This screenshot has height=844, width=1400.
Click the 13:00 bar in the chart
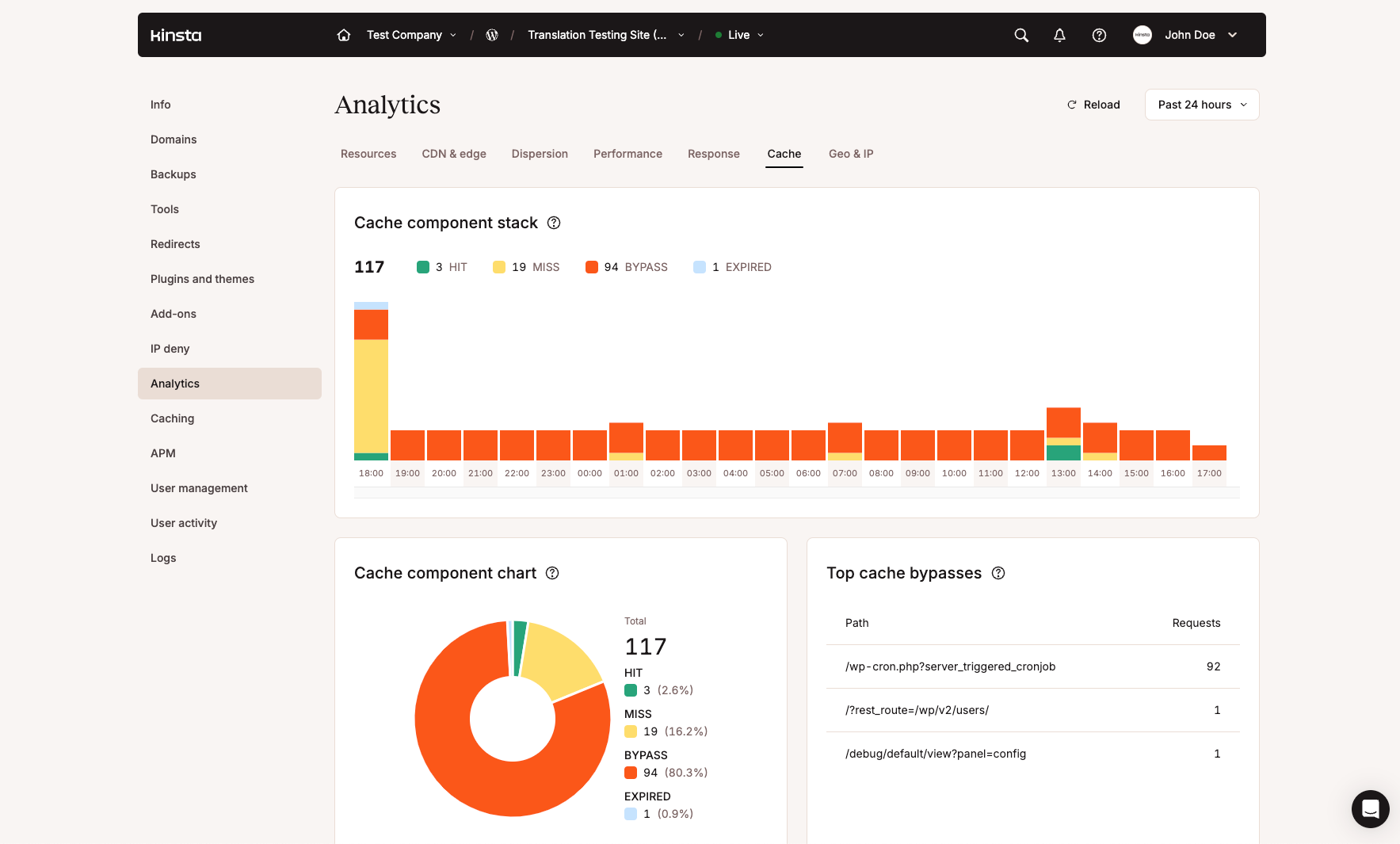(x=1063, y=433)
